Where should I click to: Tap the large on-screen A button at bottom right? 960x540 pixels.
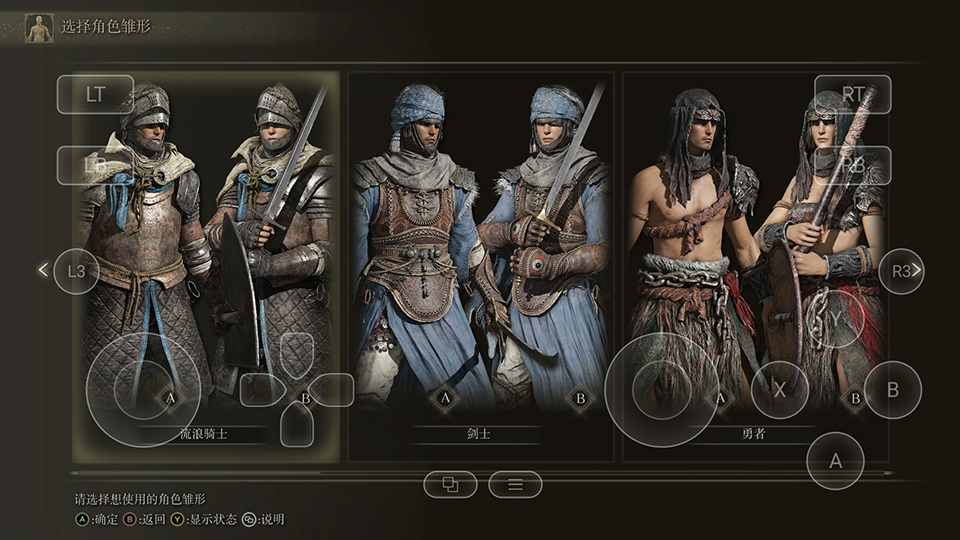pos(836,460)
